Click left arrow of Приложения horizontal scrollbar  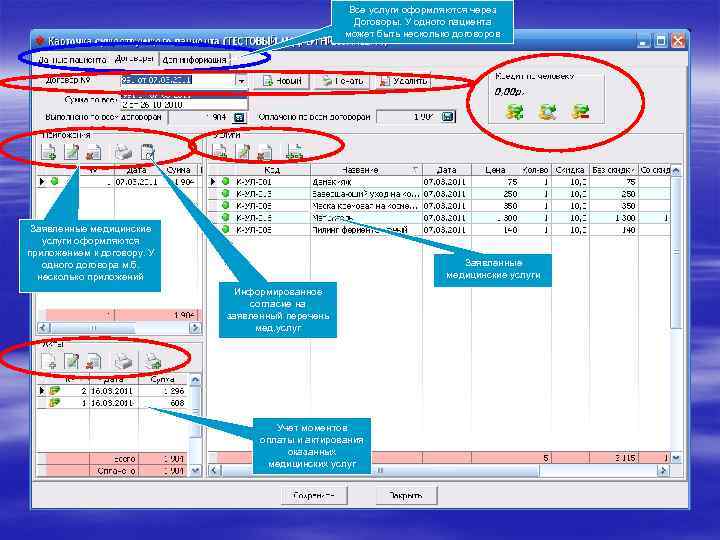44,328
